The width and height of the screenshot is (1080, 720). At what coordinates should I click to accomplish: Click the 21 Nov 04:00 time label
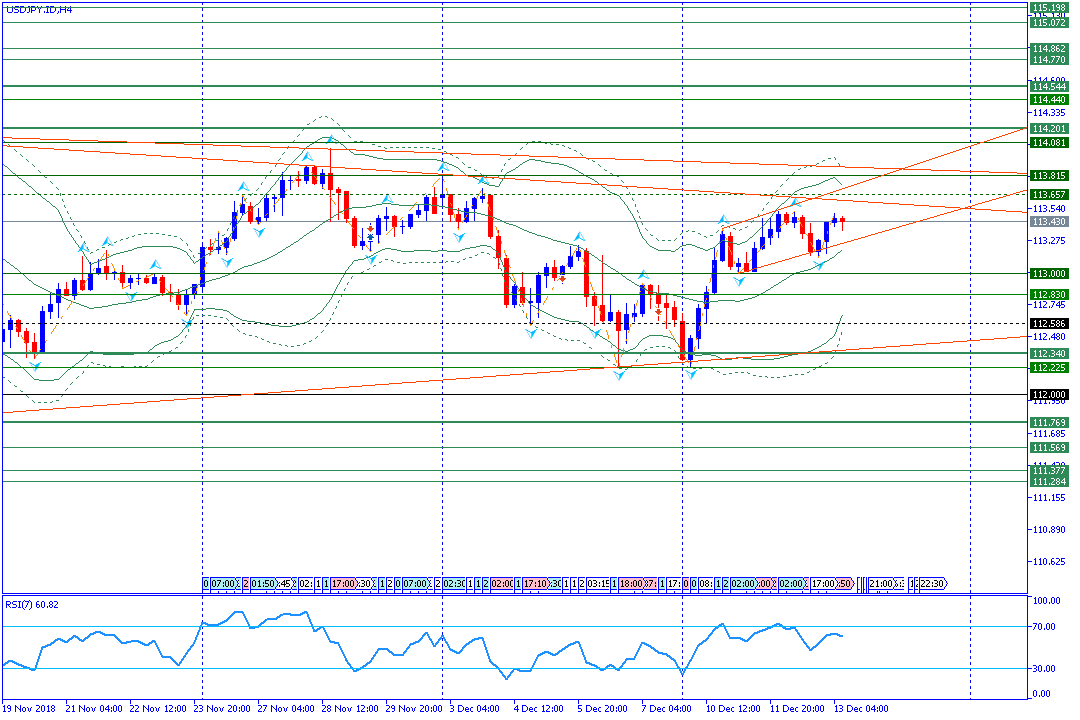coord(94,709)
